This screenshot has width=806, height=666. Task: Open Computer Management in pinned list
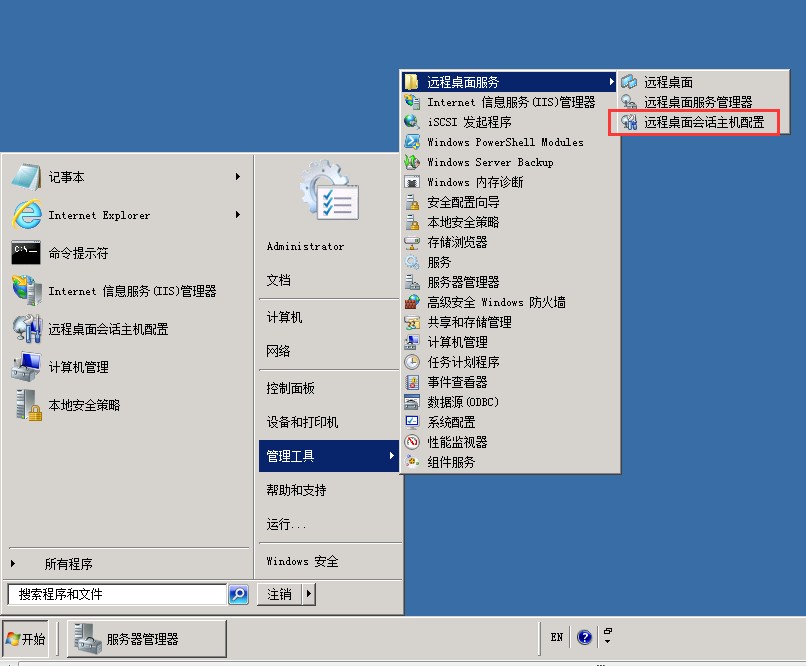pos(27,367)
